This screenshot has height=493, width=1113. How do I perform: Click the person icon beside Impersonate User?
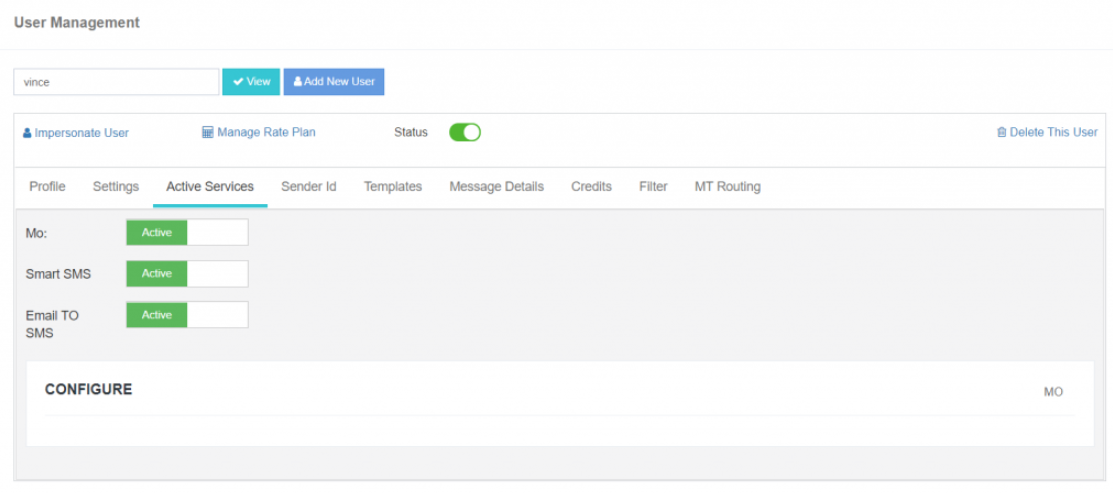tap(27, 133)
